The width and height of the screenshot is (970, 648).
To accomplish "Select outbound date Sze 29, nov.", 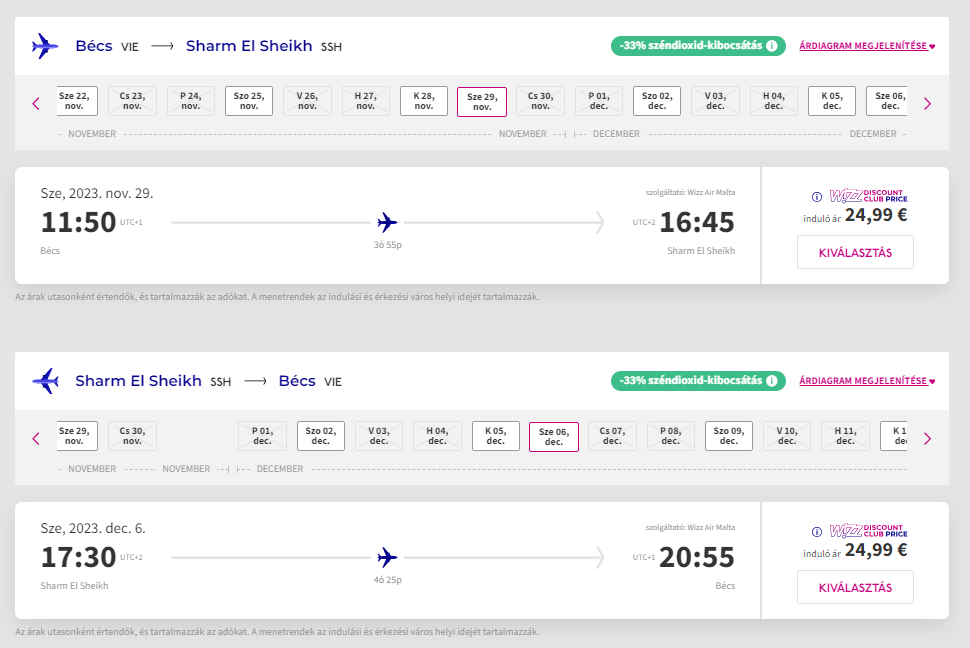I will tap(482, 102).
